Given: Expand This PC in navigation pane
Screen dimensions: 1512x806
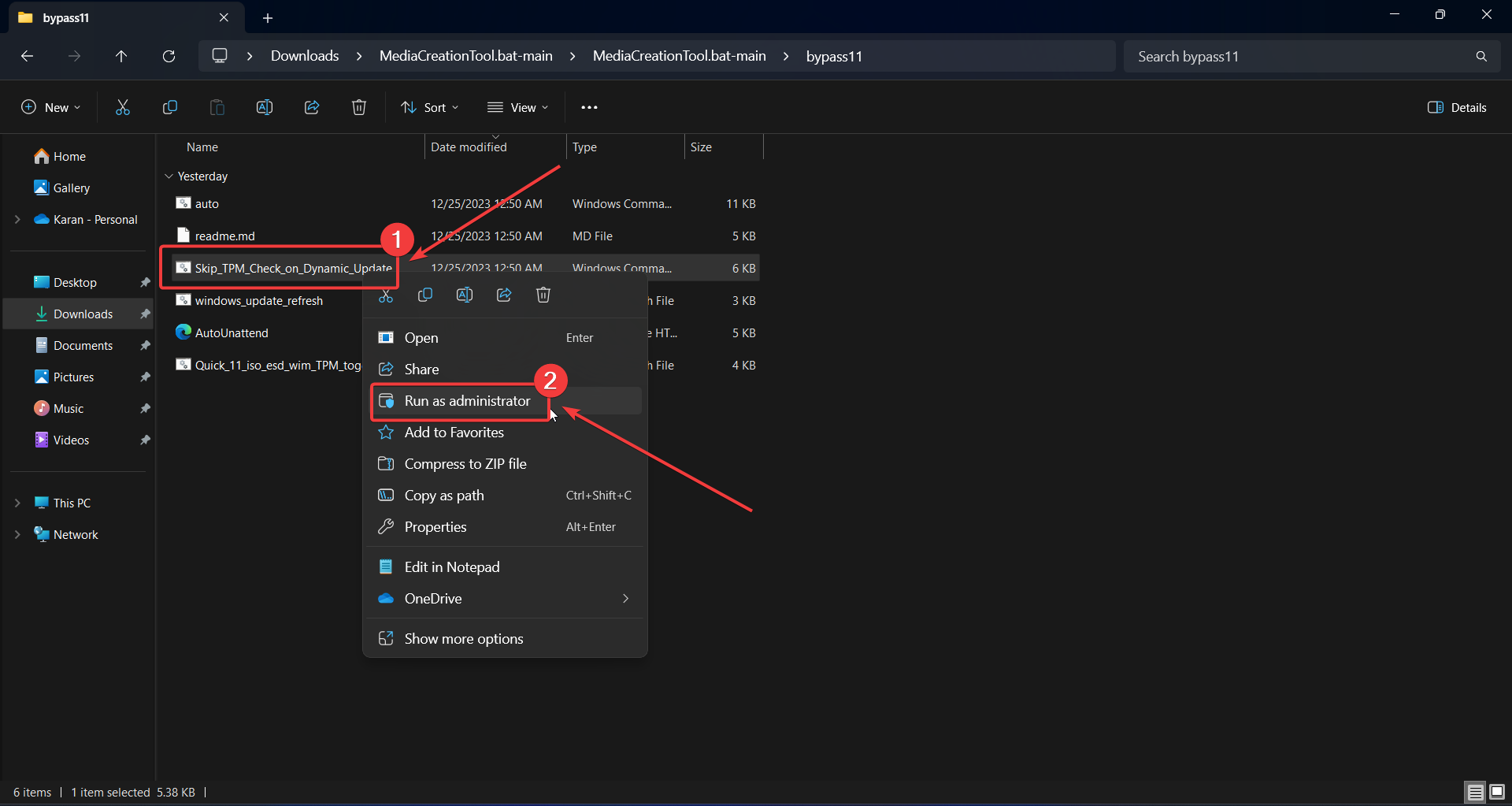Looking at the screenshot, I should tap(17, 503).
